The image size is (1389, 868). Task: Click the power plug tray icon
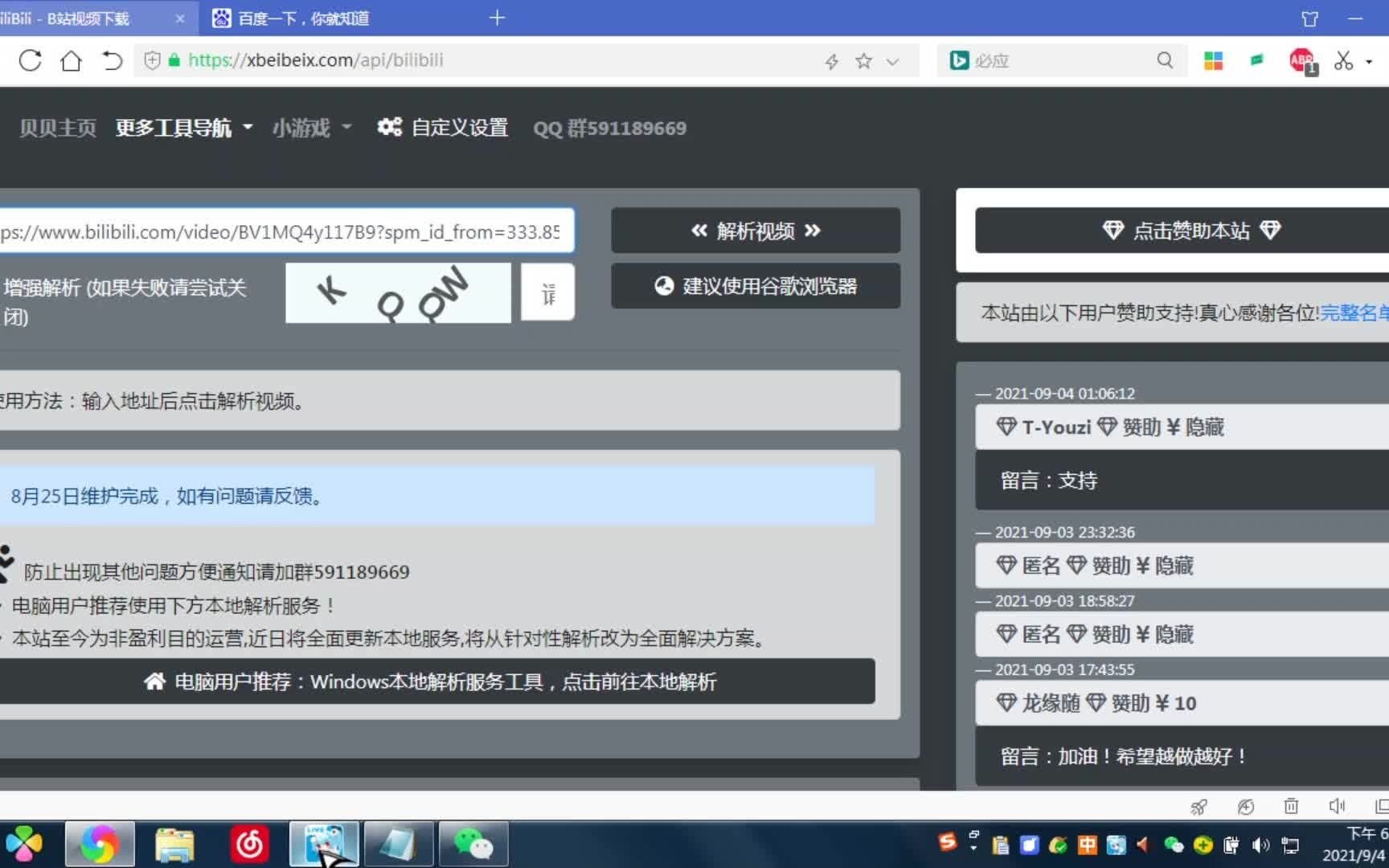pos(1231,845)
